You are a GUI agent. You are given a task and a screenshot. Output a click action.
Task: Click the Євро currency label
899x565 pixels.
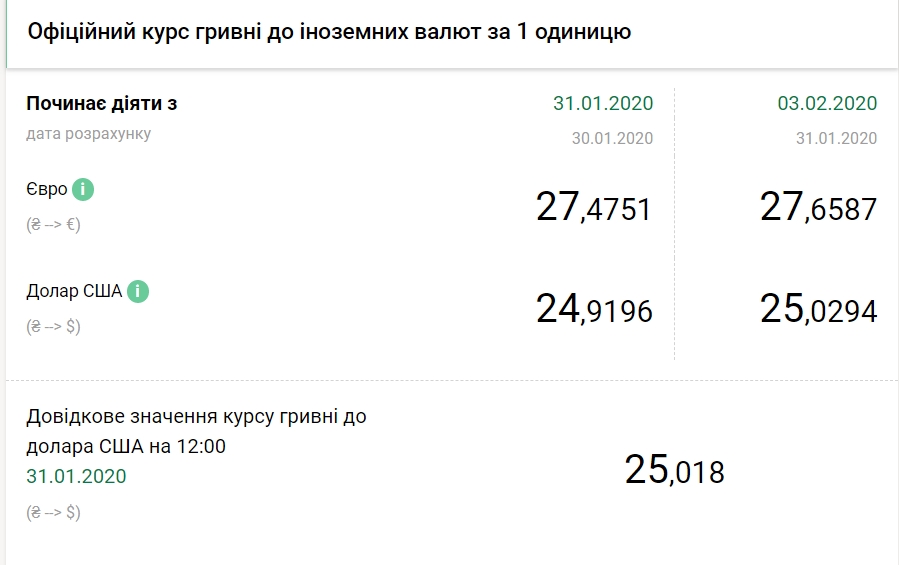[46, 189]
